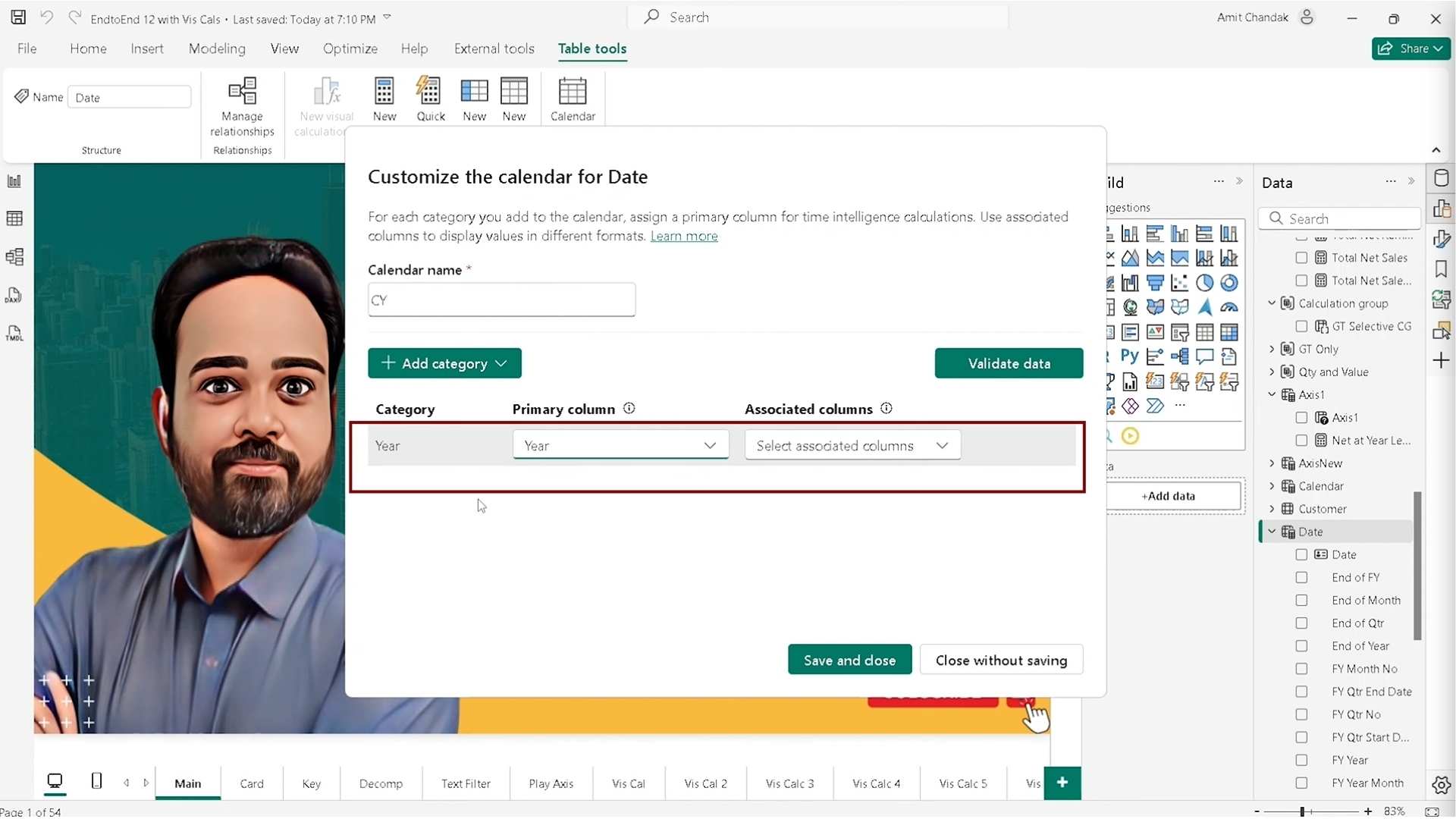1456x819 pixels.
Task: Open the Bookmarks pane icon
Action: 1442,268
